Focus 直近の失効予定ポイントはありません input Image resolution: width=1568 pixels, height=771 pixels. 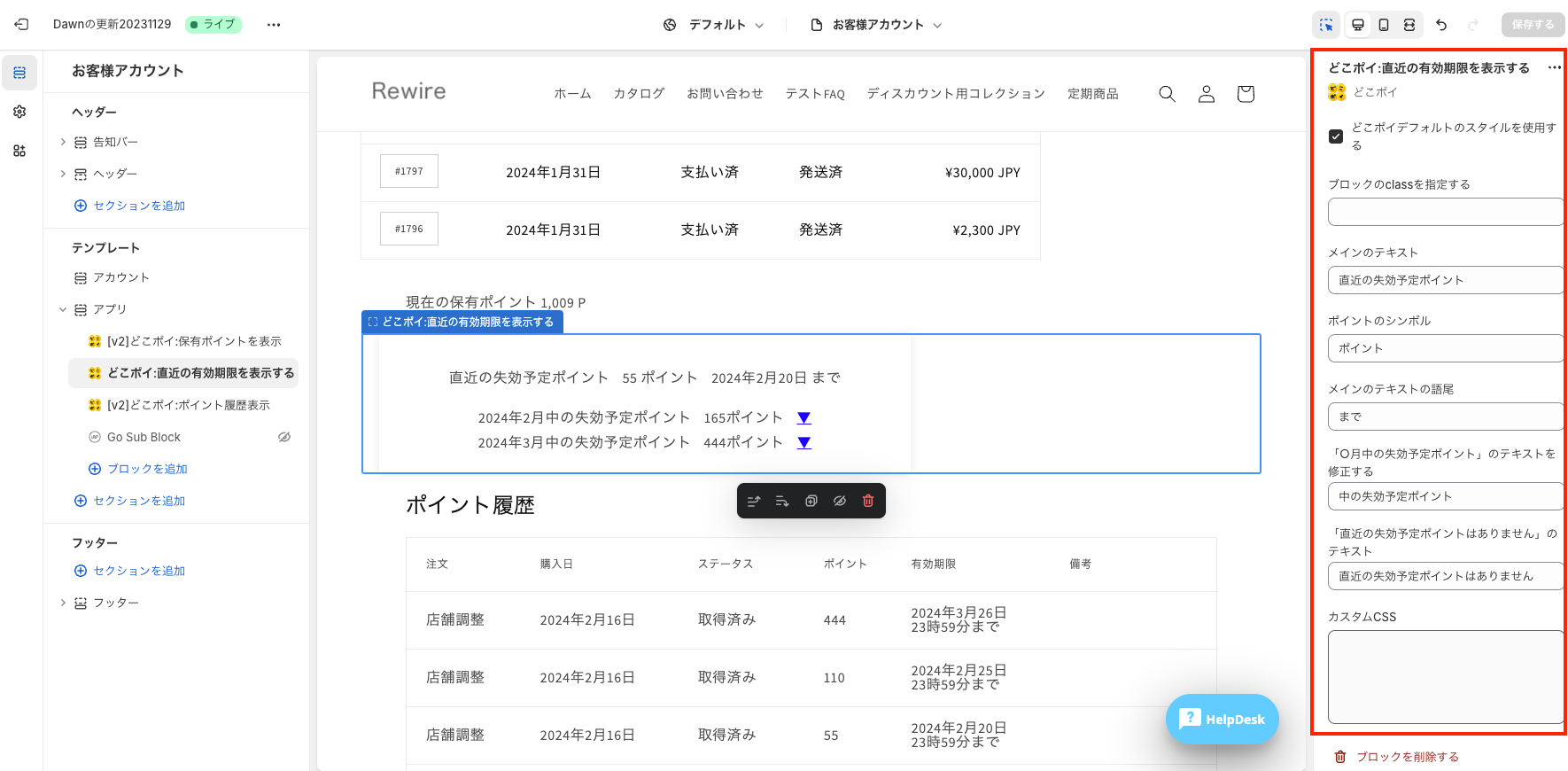tap(1446, 576)
